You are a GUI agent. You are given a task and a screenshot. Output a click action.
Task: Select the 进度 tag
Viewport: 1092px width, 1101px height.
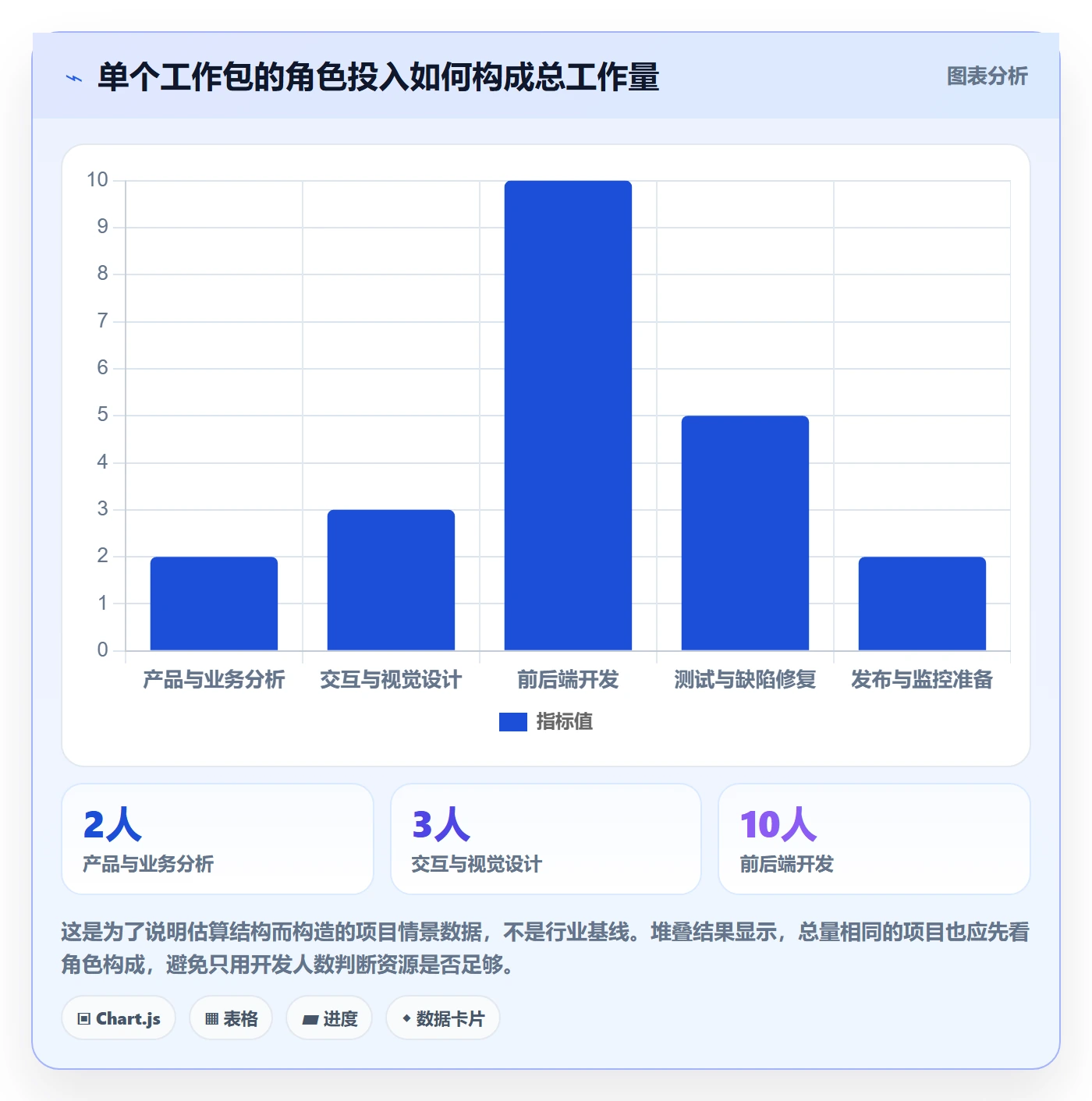pyautogui.click(x=329, y=1018)
